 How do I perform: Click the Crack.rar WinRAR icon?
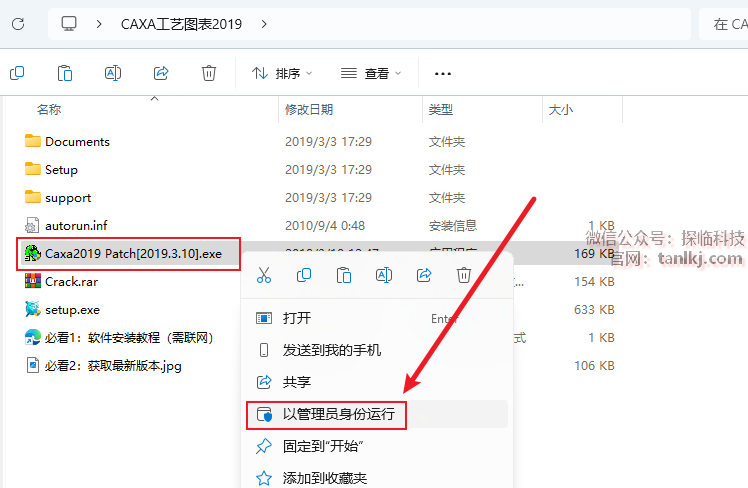pos(32,281)
